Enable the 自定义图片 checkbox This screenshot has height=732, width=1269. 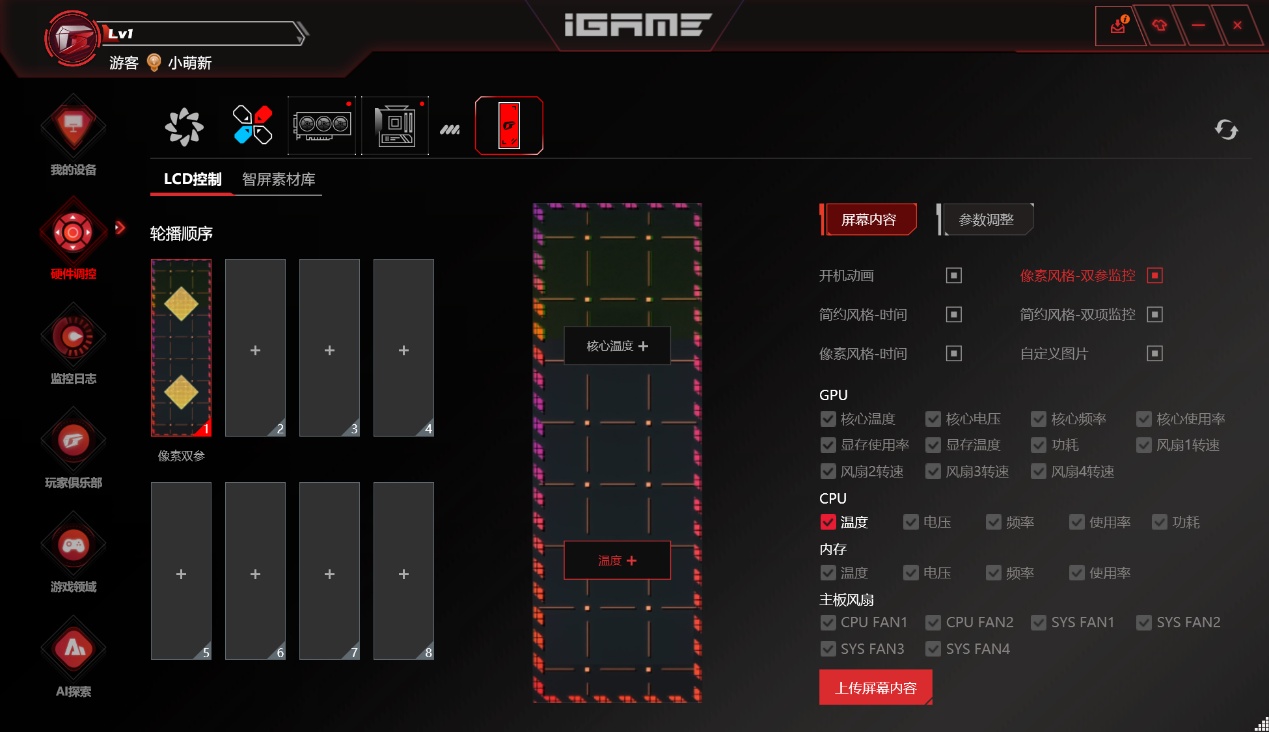coord(1155,353)
